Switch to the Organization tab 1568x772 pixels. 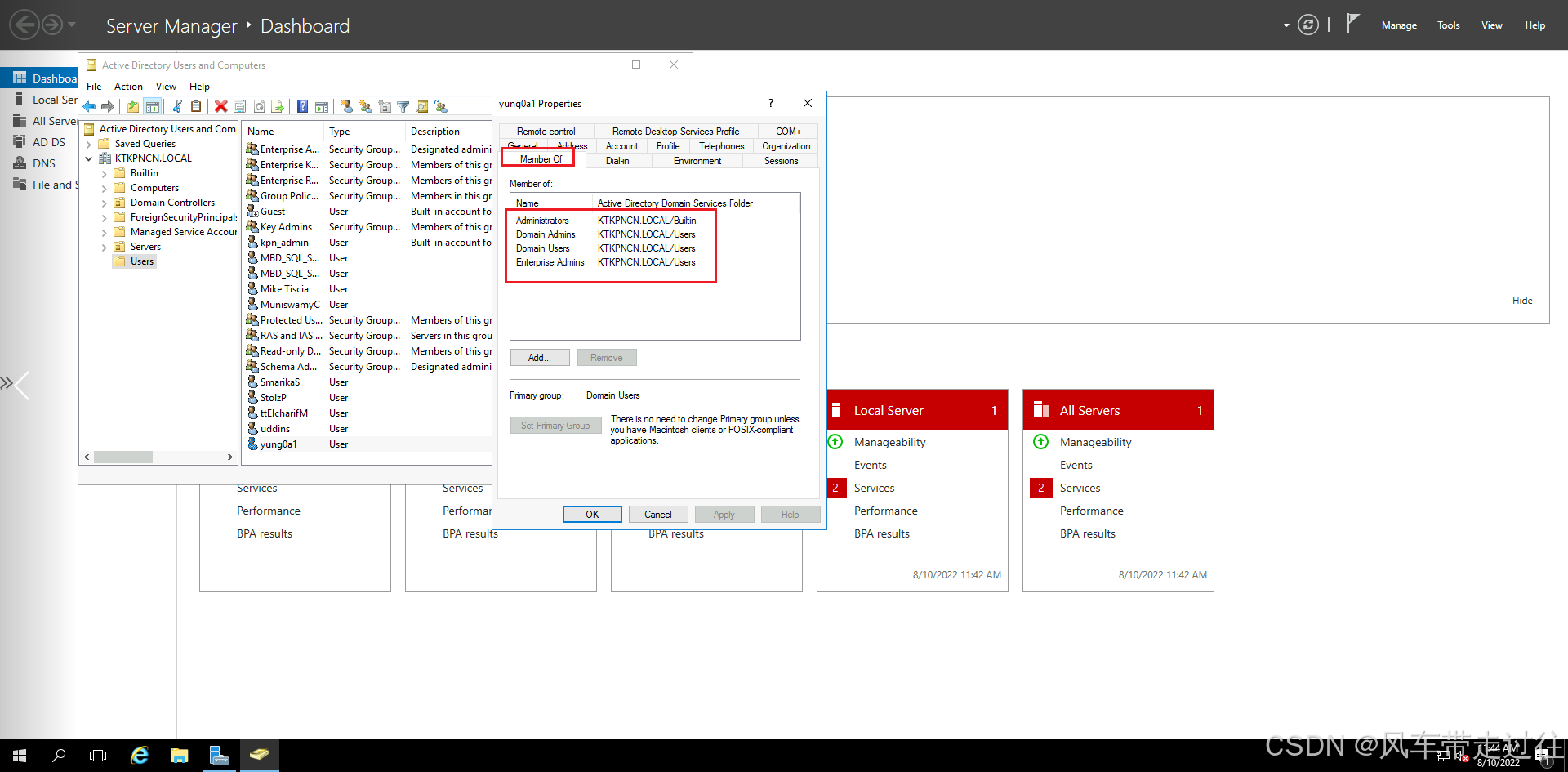[x=786, y=146]
